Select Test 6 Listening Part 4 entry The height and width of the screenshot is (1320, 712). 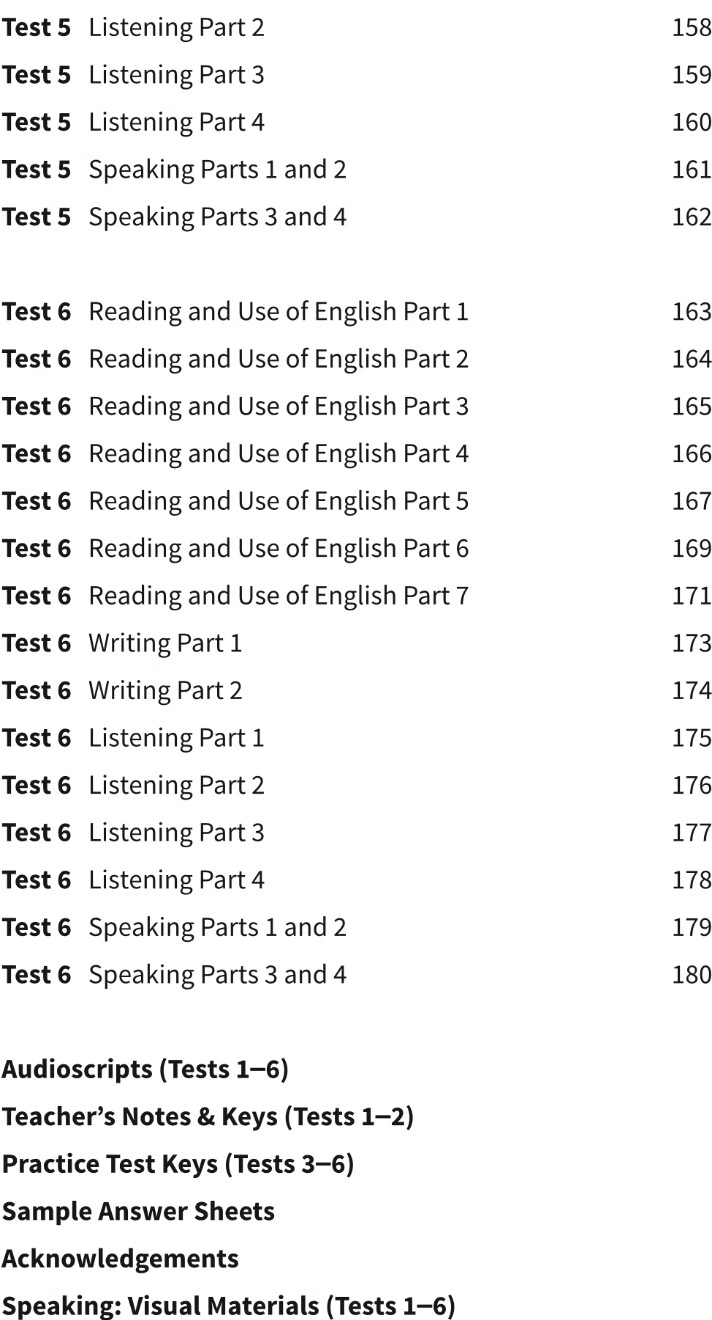[176, 880]
